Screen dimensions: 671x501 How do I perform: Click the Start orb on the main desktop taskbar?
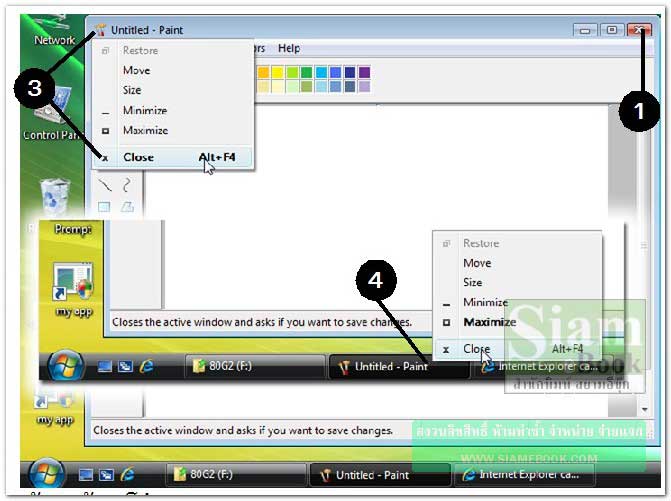(x=47, y=474)
